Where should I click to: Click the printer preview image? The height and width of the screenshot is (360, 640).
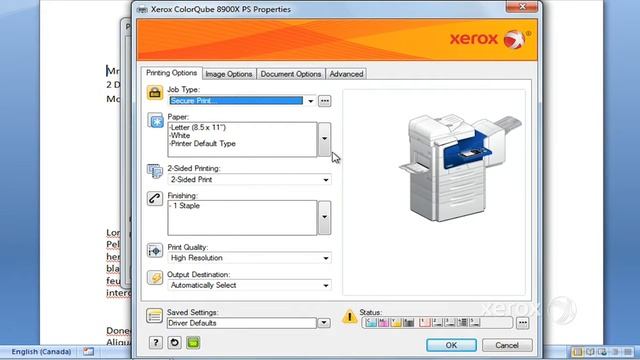pyautogui.click(x=460, y=167)
